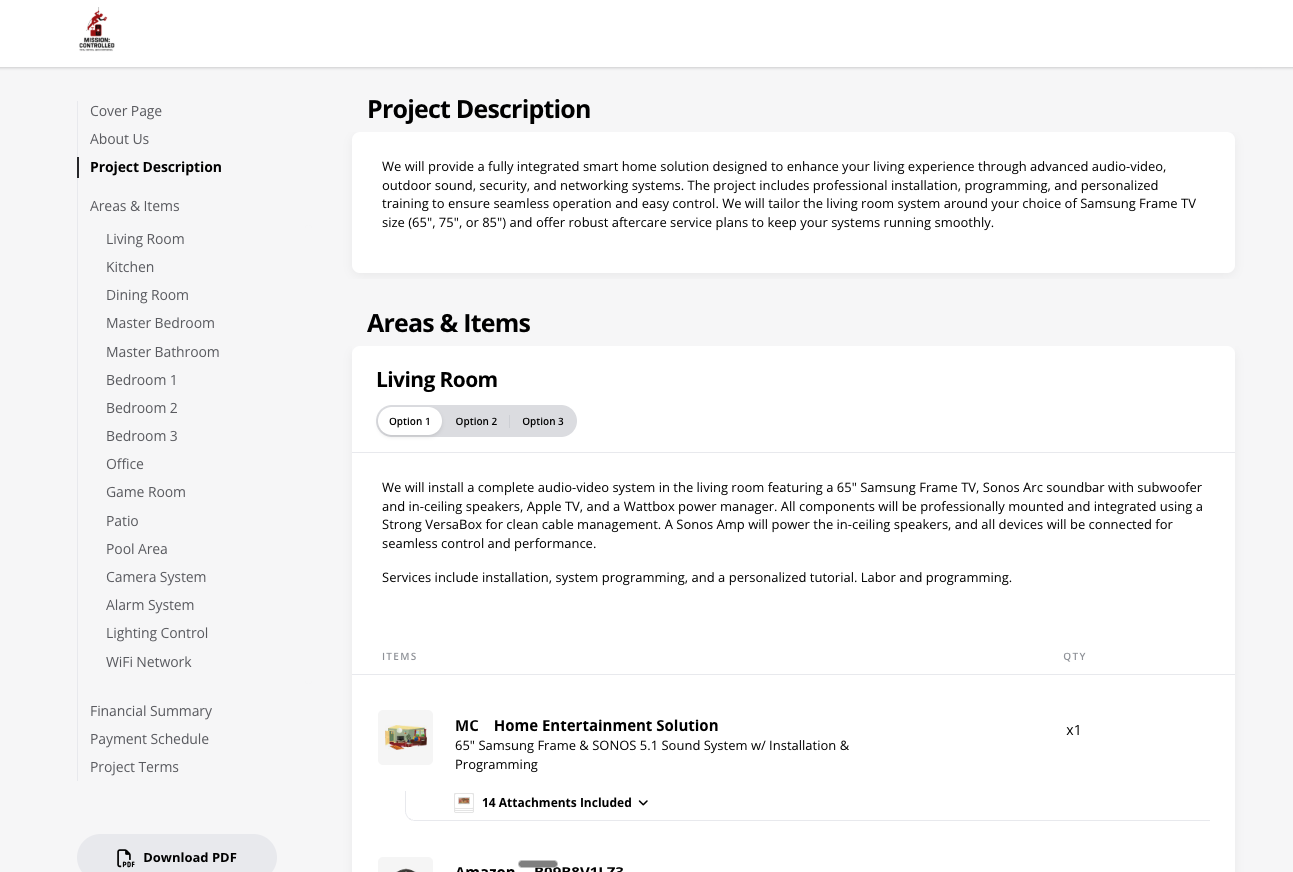Click the Project Description main heading

[x=479, y=109]
